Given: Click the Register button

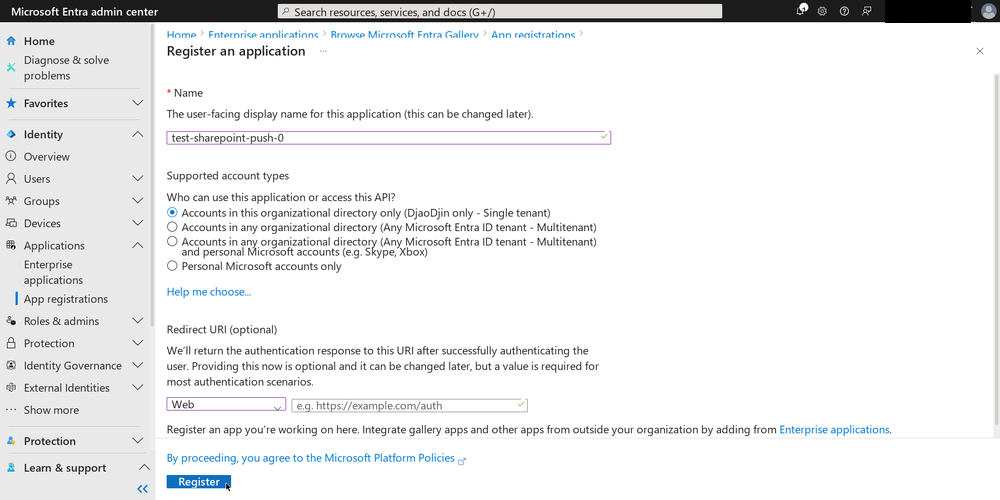Looking at the screenshot, I should click(x=199, y=482).
